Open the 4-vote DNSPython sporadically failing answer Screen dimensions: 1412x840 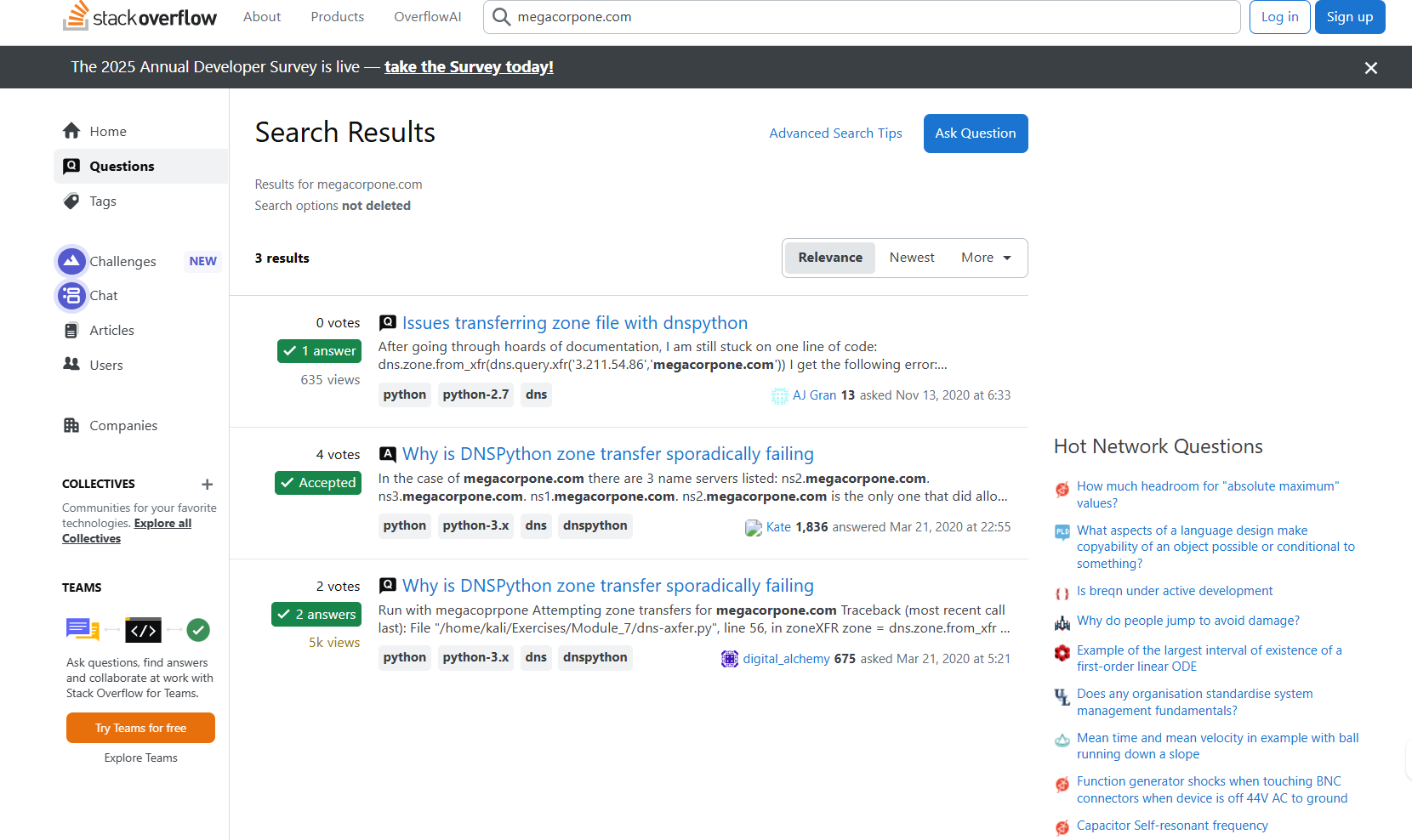(608, 454)
